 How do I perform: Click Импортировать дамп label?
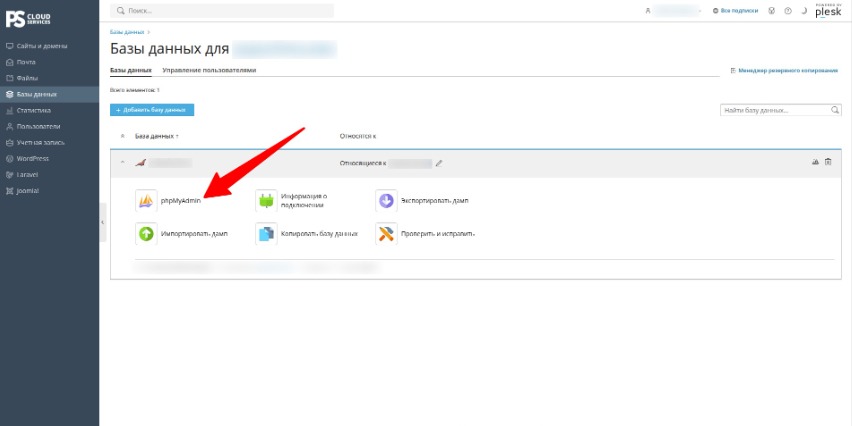194,234
